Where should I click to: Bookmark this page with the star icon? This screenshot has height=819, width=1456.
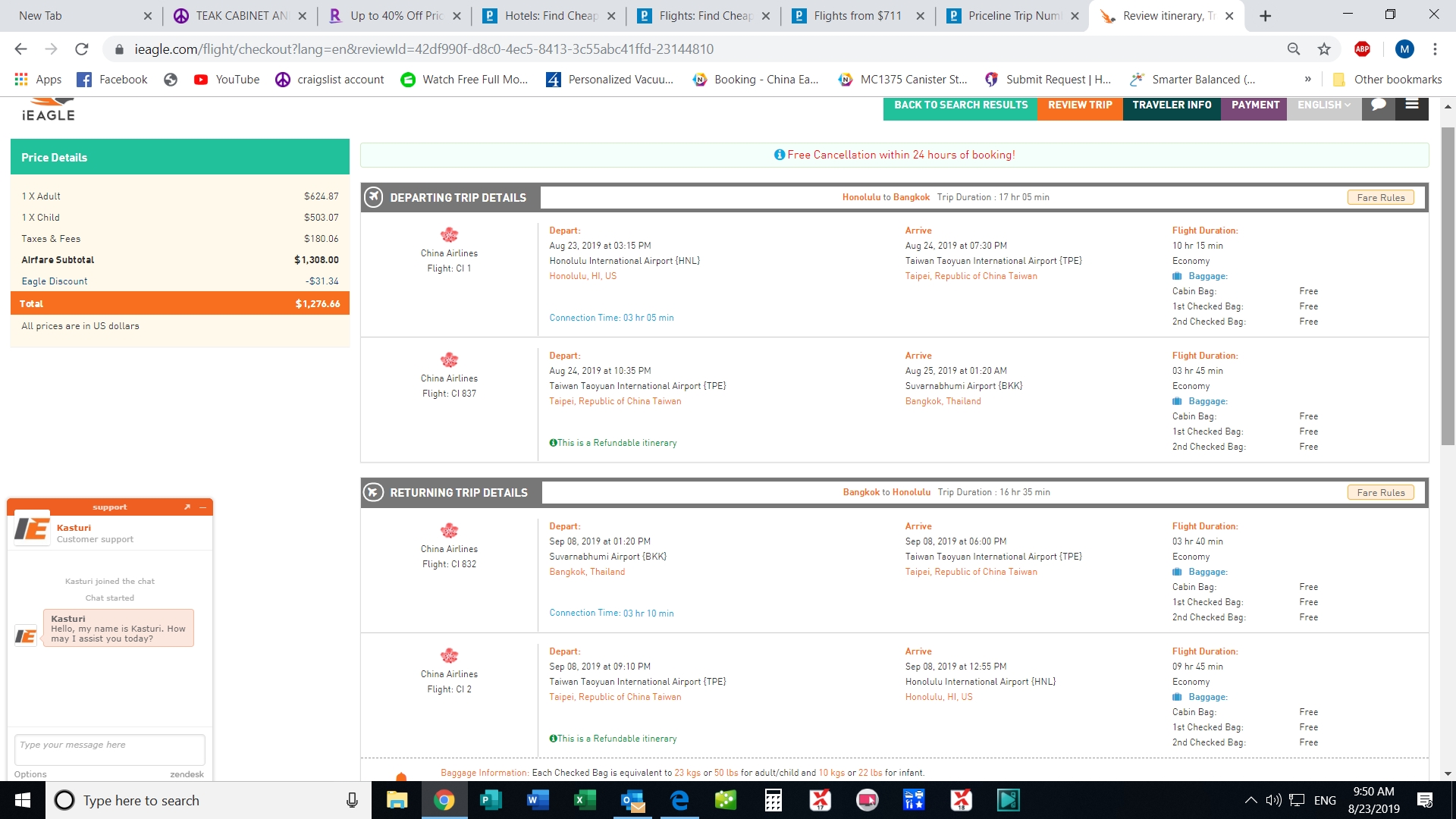tap(1324, 49)
